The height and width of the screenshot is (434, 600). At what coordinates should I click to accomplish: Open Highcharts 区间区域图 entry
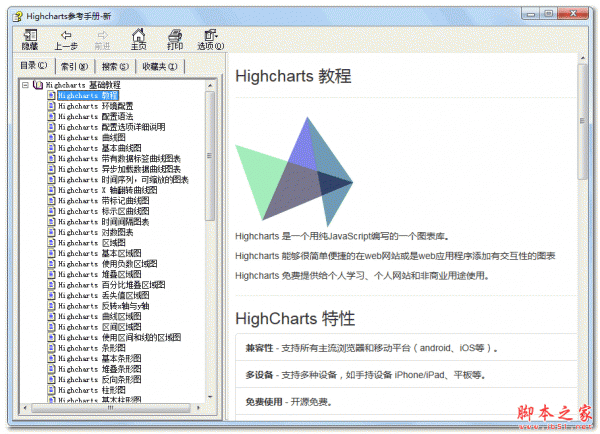99,327
